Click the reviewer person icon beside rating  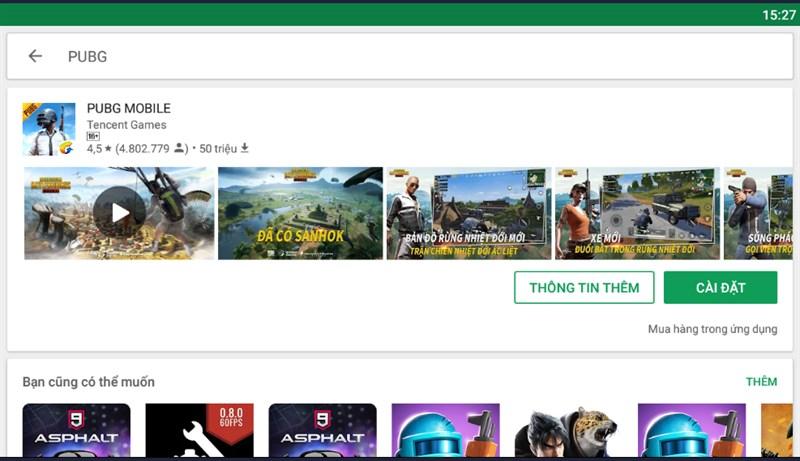(180, 148)
